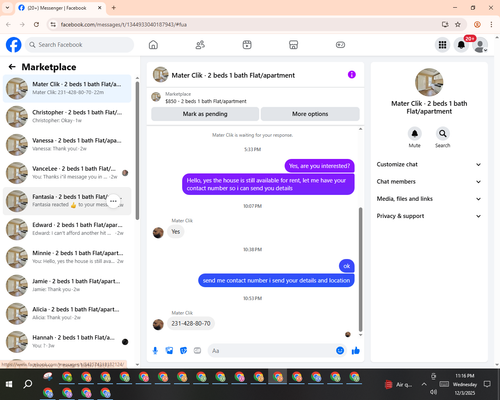Open Windows taskbar search
The image size is (500, 400).
28,384
